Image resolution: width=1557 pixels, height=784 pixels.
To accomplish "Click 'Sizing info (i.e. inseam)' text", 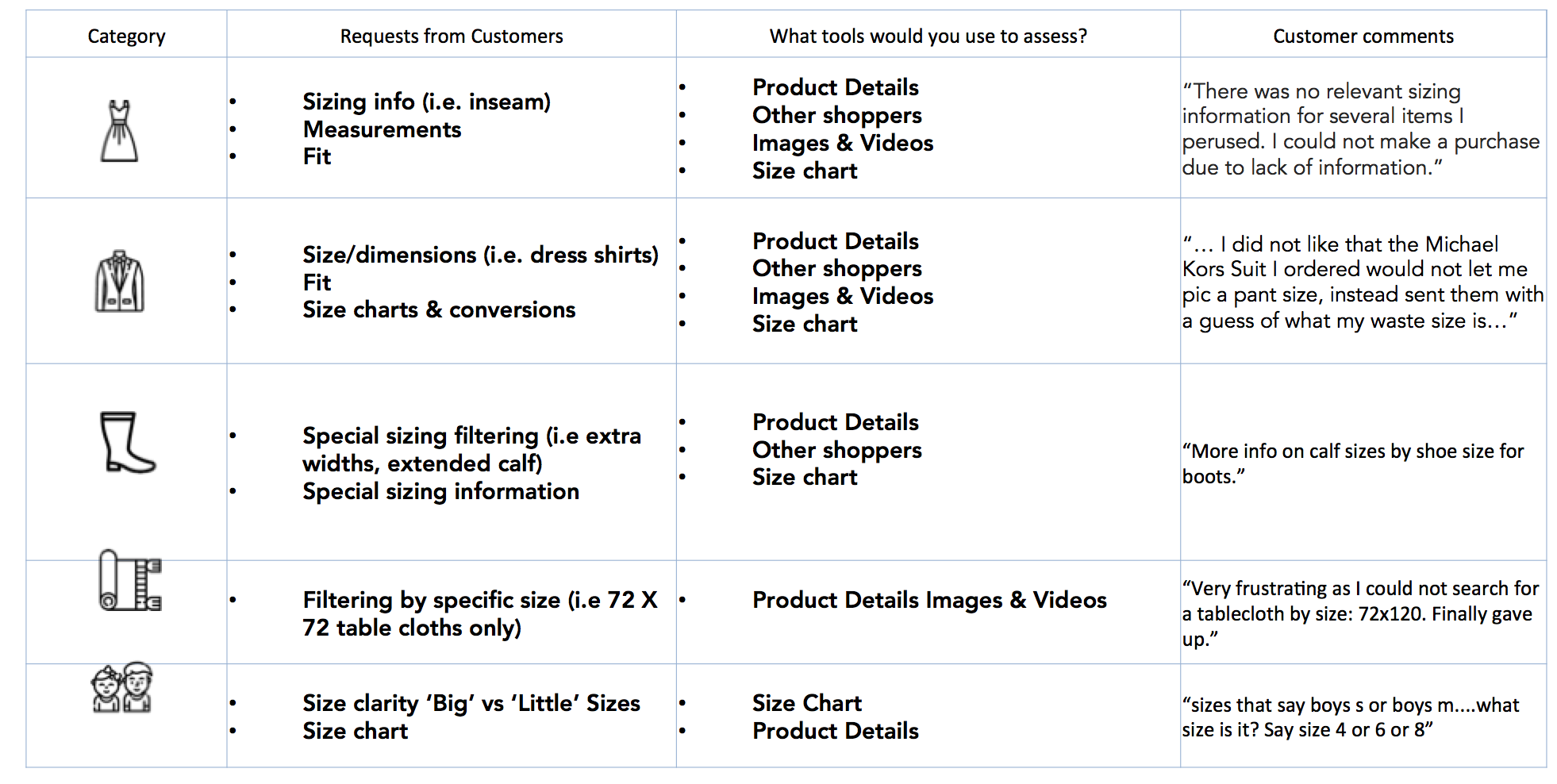I will pyautogui.click(x=426, y=102).
